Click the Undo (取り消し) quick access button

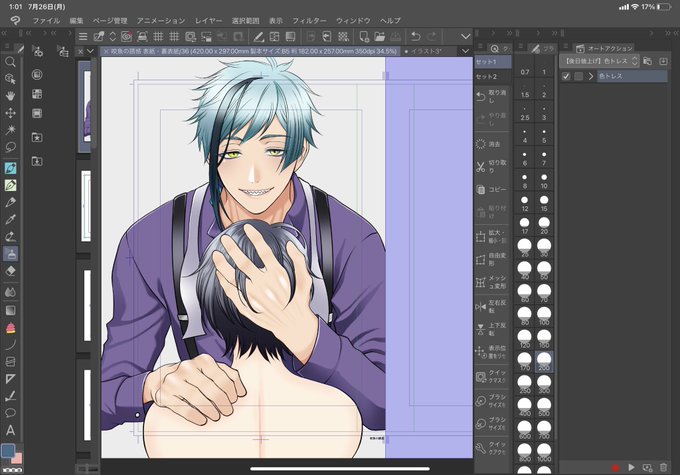492,96
